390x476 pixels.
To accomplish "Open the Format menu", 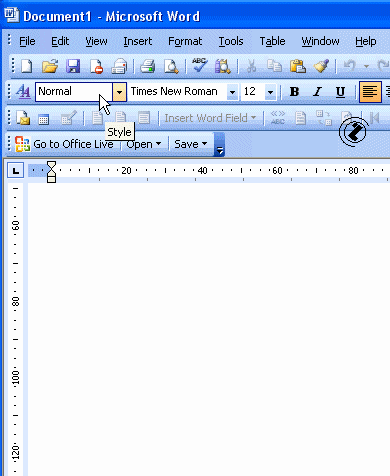I will (x=185, y=41).
